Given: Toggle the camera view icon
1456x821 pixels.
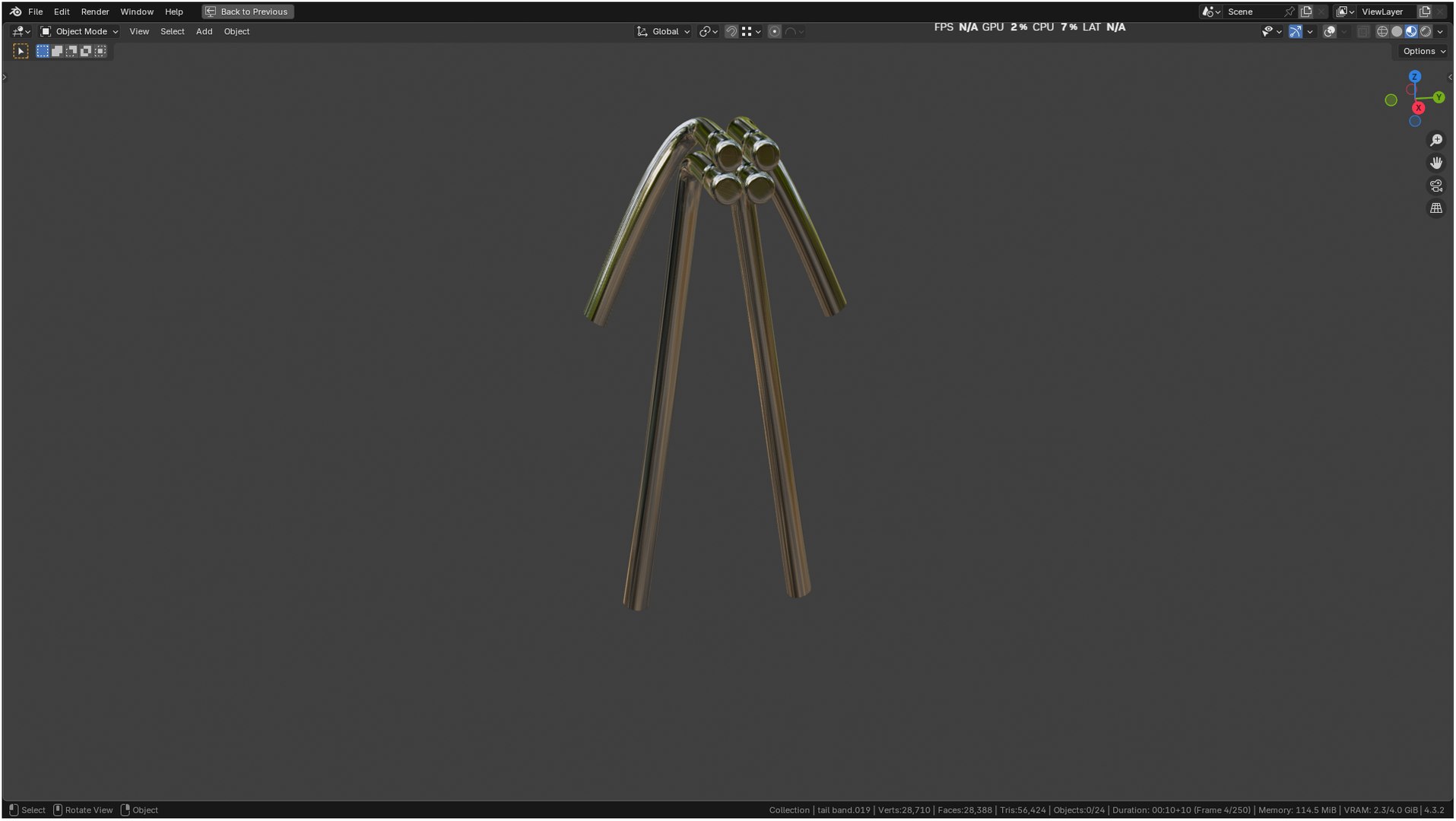Looking at the screenshot, I should click(x=1436, y=185).
